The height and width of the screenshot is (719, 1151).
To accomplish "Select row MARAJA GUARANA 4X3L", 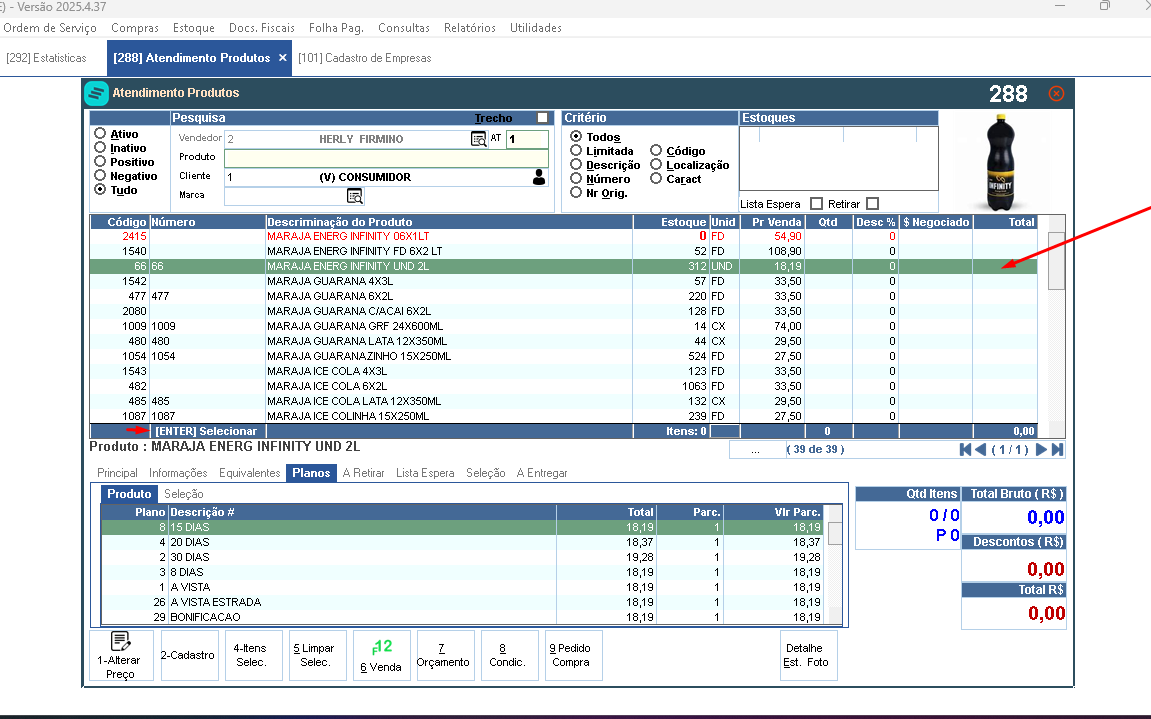I will pyautogui.click(x=564, y=281).
